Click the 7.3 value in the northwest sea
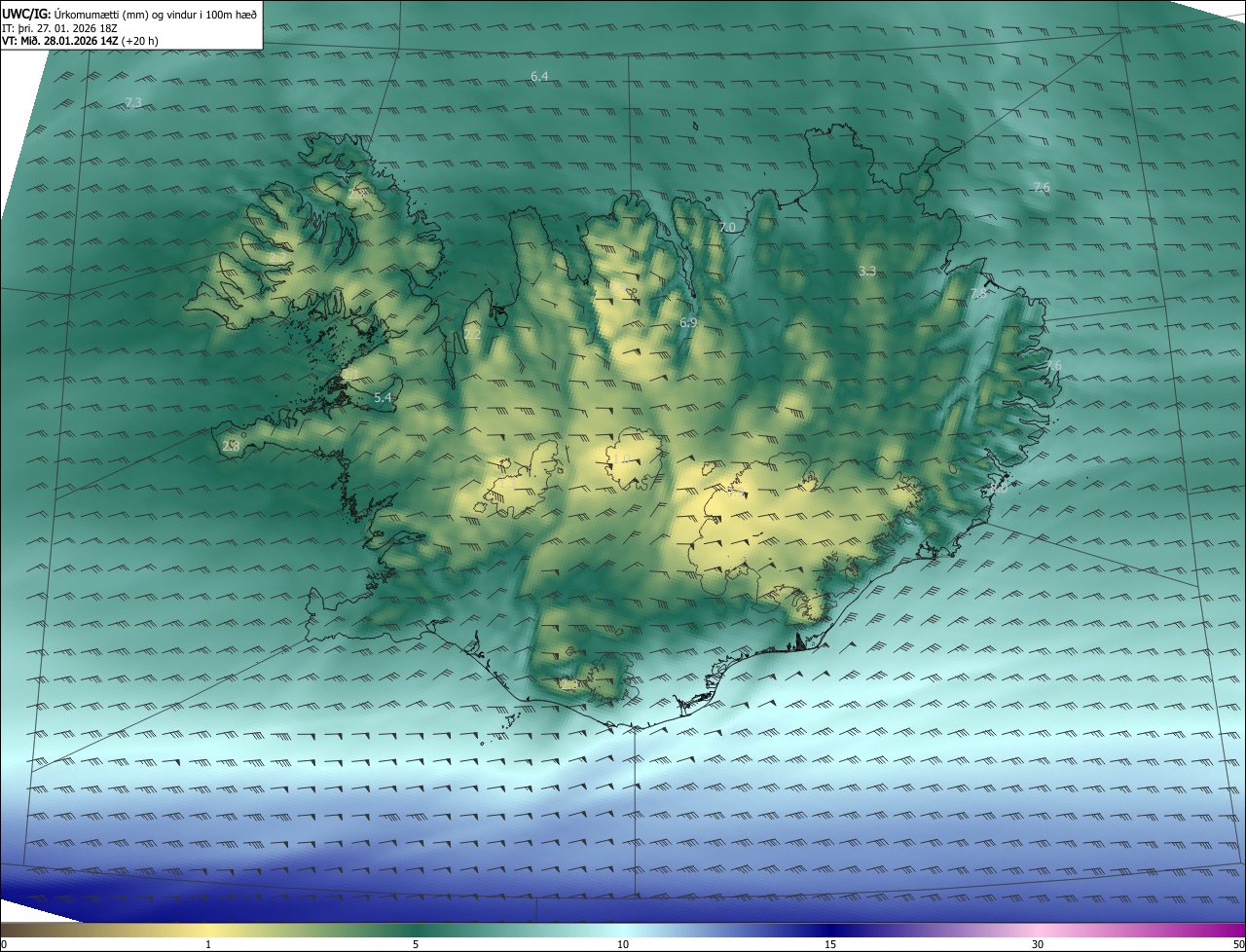The image size is (1246, 952). (133, 102)
